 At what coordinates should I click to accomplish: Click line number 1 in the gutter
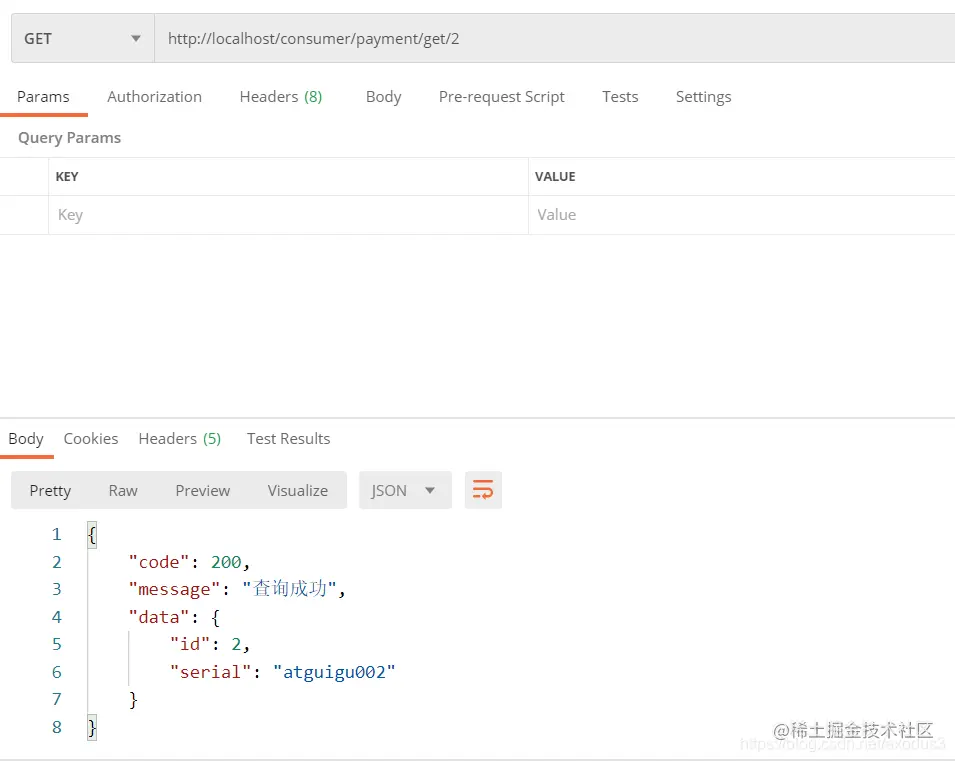(x=57, y=534)
